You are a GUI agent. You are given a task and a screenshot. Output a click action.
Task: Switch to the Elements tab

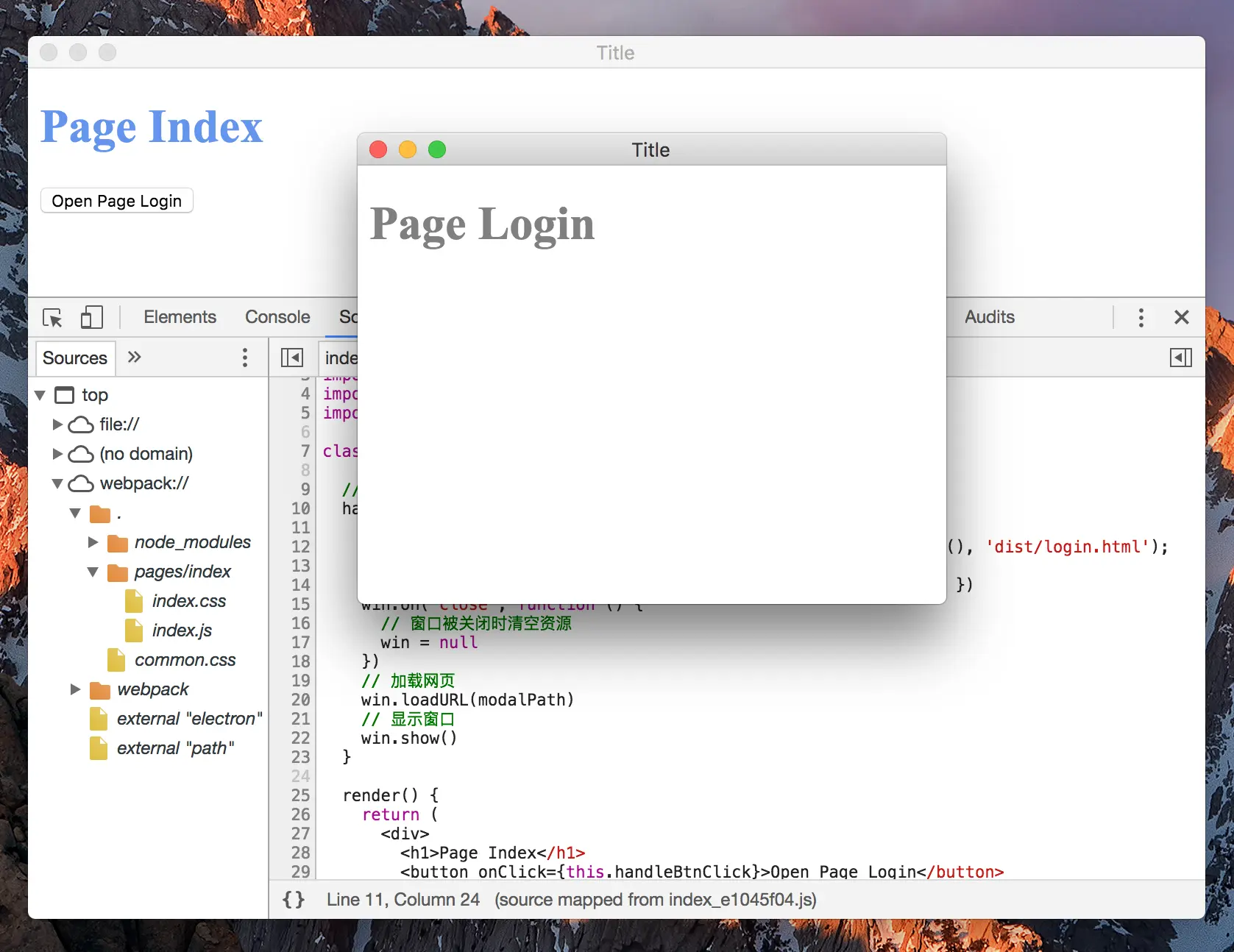180,317
